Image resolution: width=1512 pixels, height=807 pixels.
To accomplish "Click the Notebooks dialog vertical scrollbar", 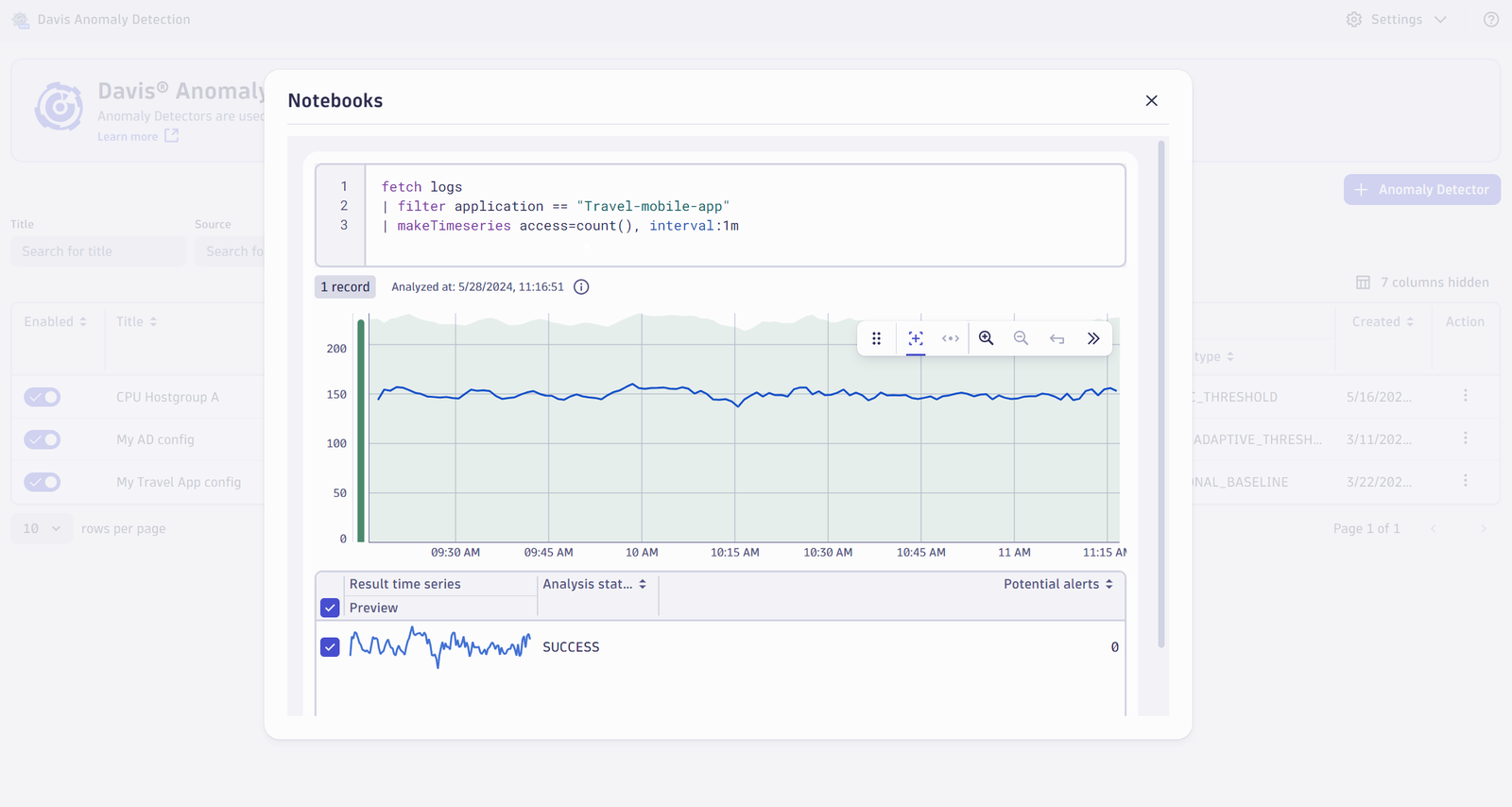I will pyautogui.click(x=1161, y=394).
